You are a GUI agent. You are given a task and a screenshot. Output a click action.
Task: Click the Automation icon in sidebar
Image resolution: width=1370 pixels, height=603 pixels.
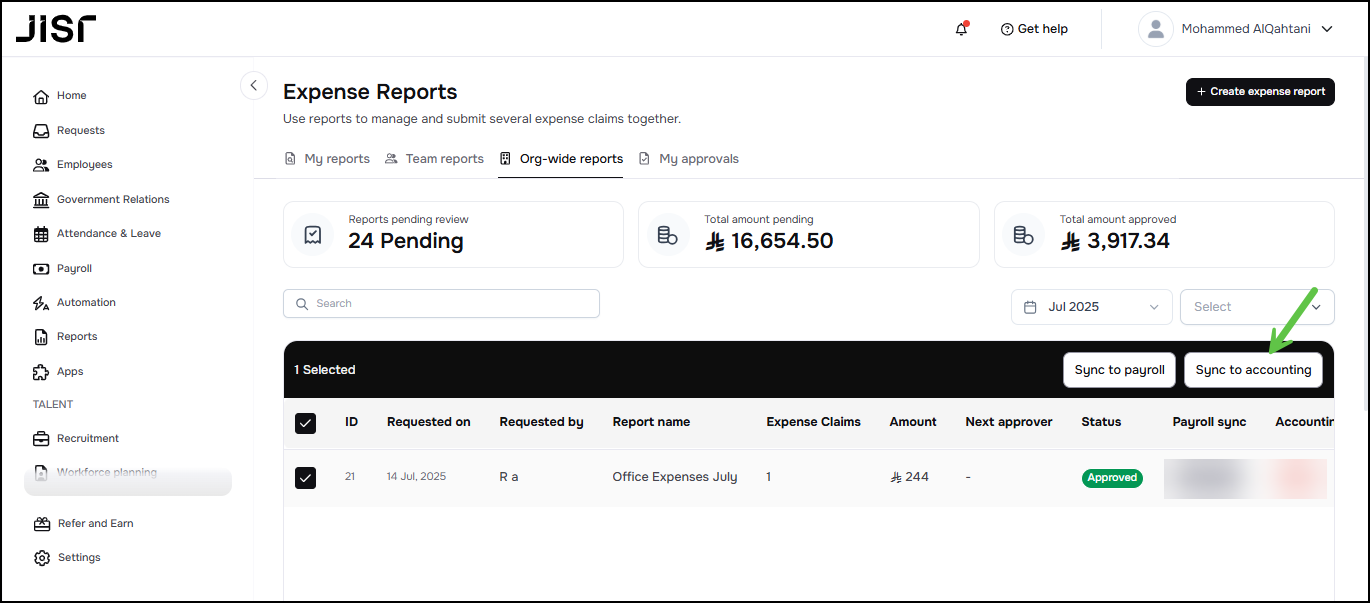(41, 303)
